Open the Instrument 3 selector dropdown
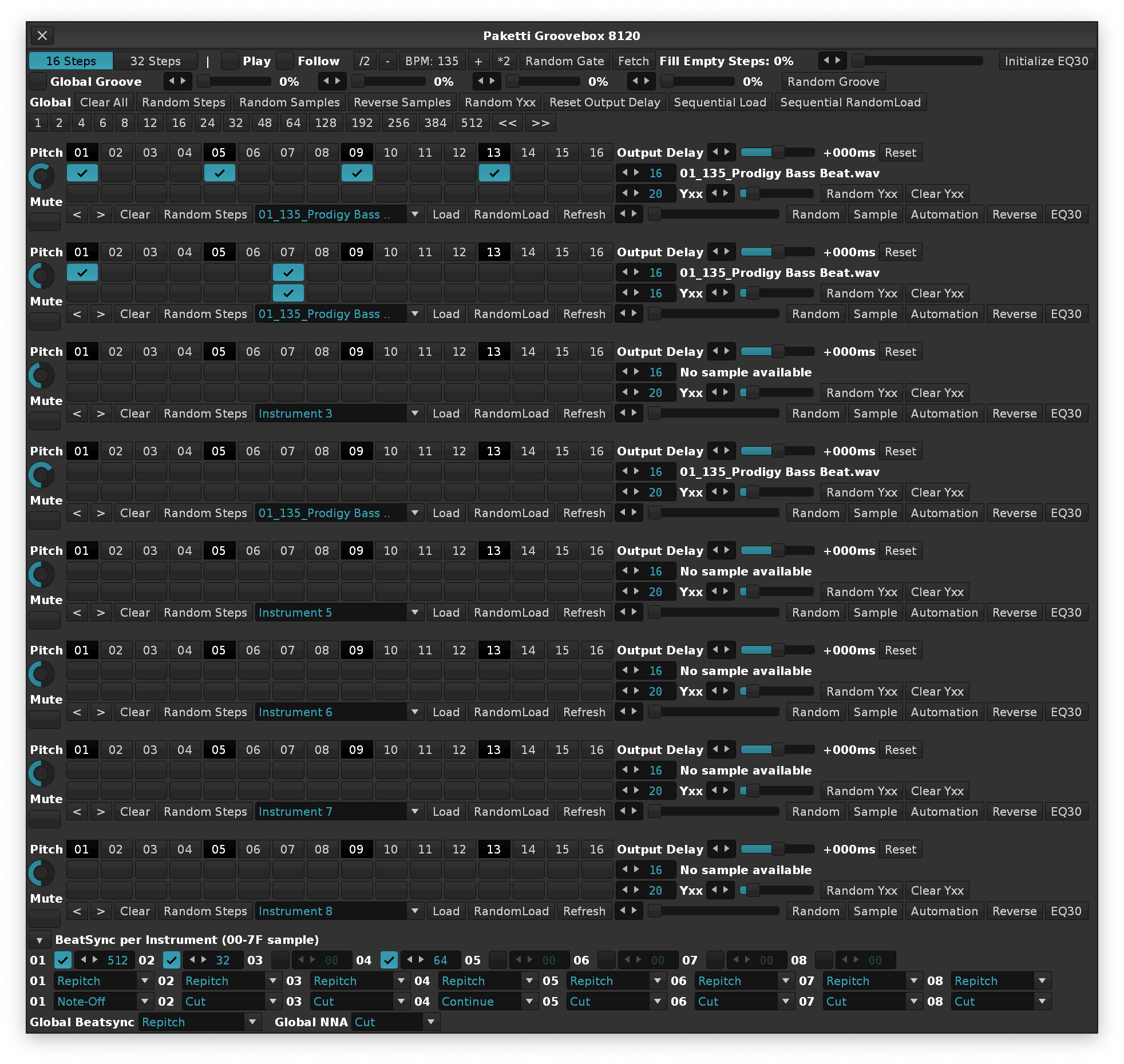 coord(339,414)
